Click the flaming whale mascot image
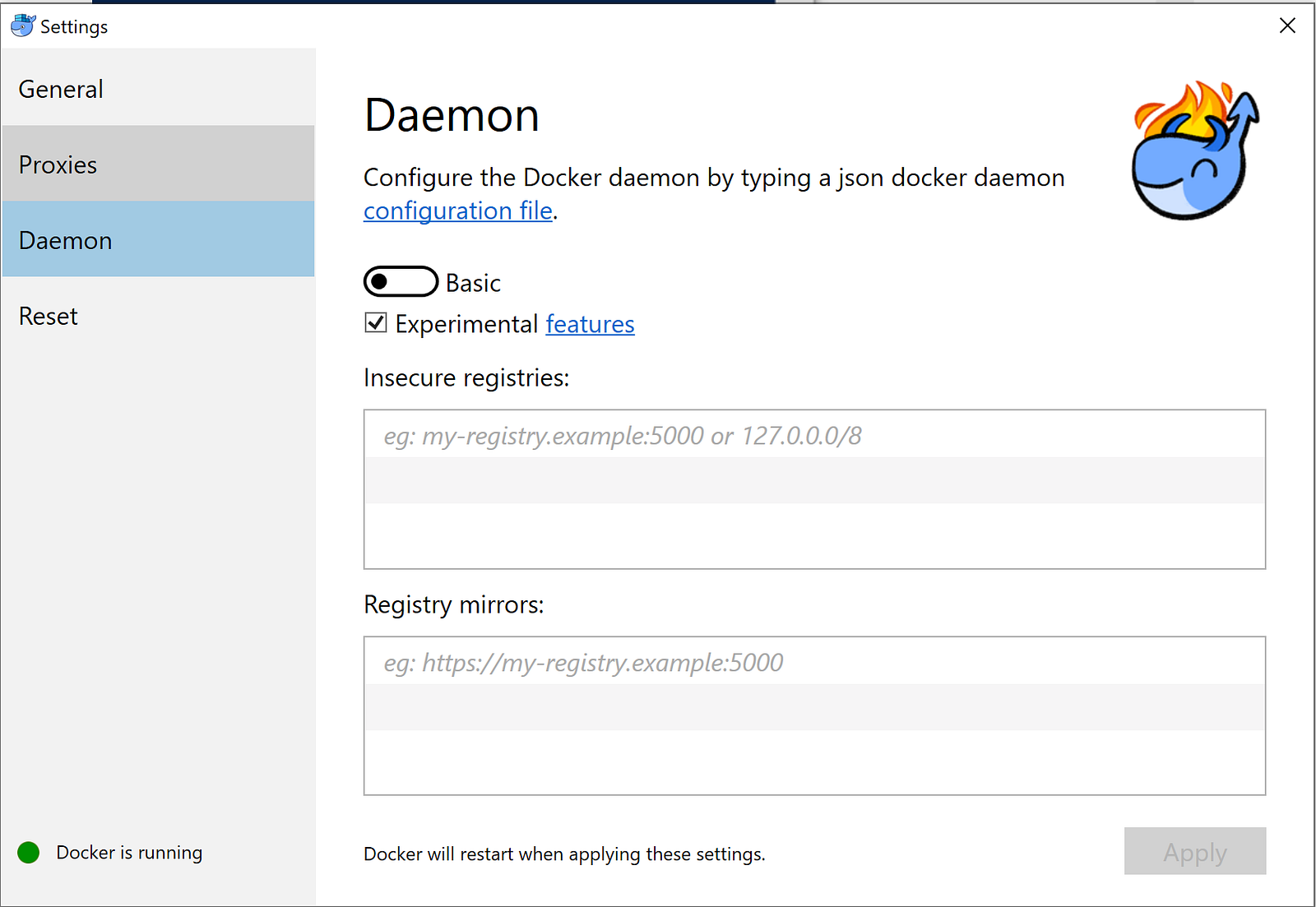The image size is (1316, 907). tap(1194, 151)
